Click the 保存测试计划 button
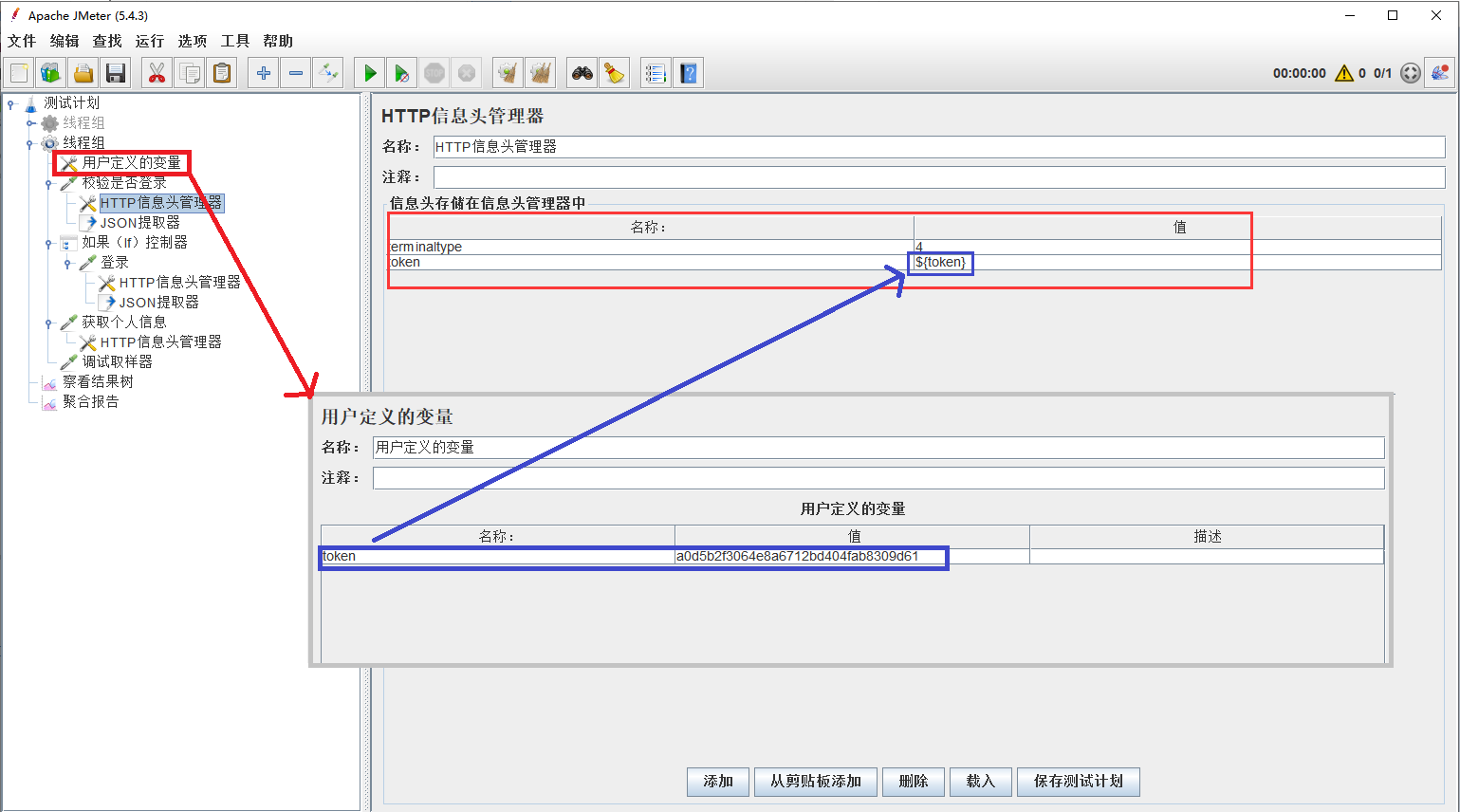Screen dimensions: 1460x812 coord(1079,782)
